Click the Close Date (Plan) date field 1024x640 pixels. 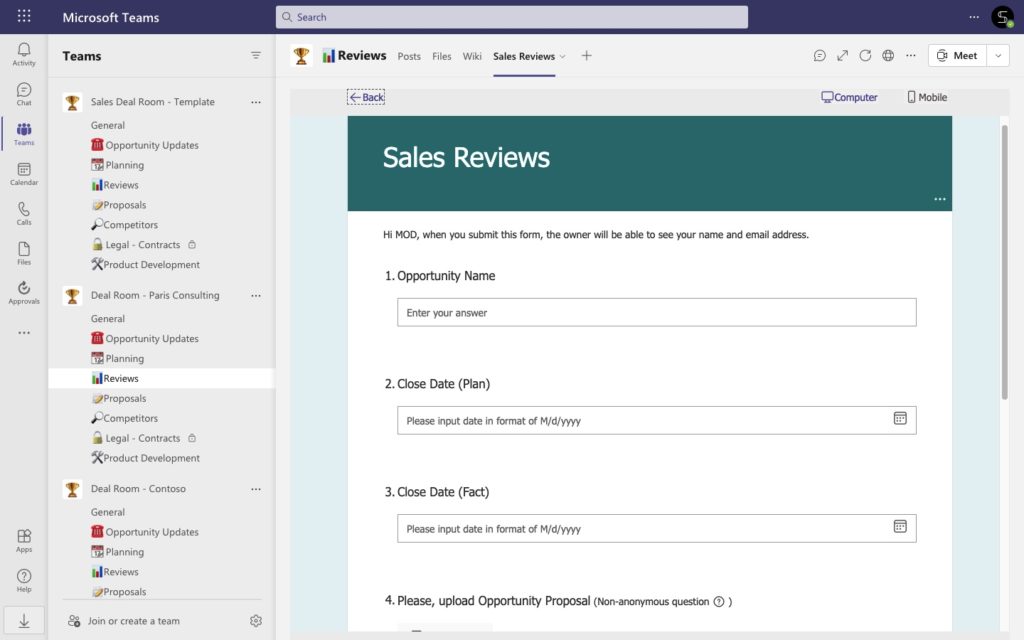coord(656,420)
